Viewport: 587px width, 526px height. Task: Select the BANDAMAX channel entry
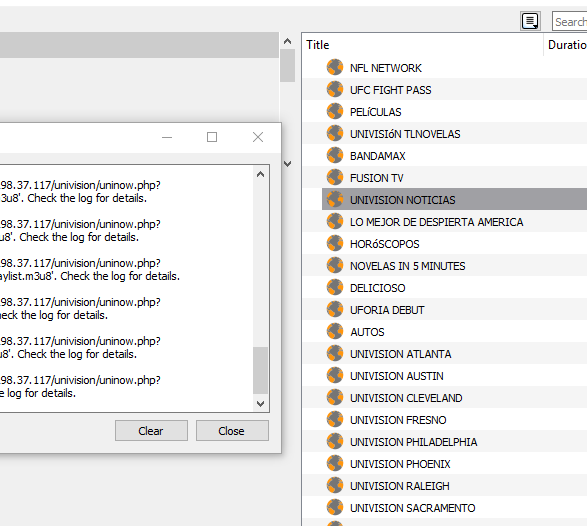click(377, 156)
